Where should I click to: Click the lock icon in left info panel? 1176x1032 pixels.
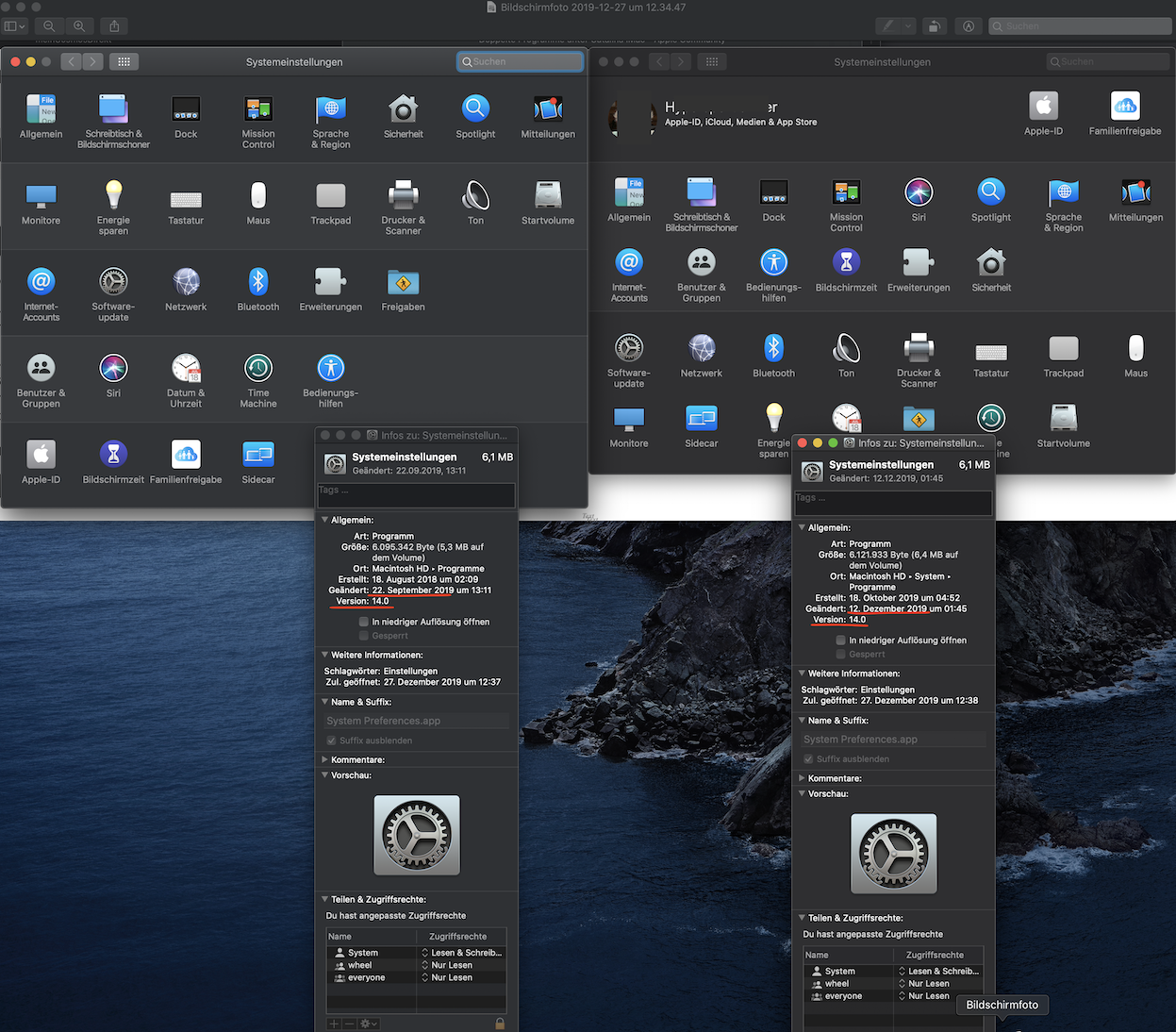pos(500,1024)
